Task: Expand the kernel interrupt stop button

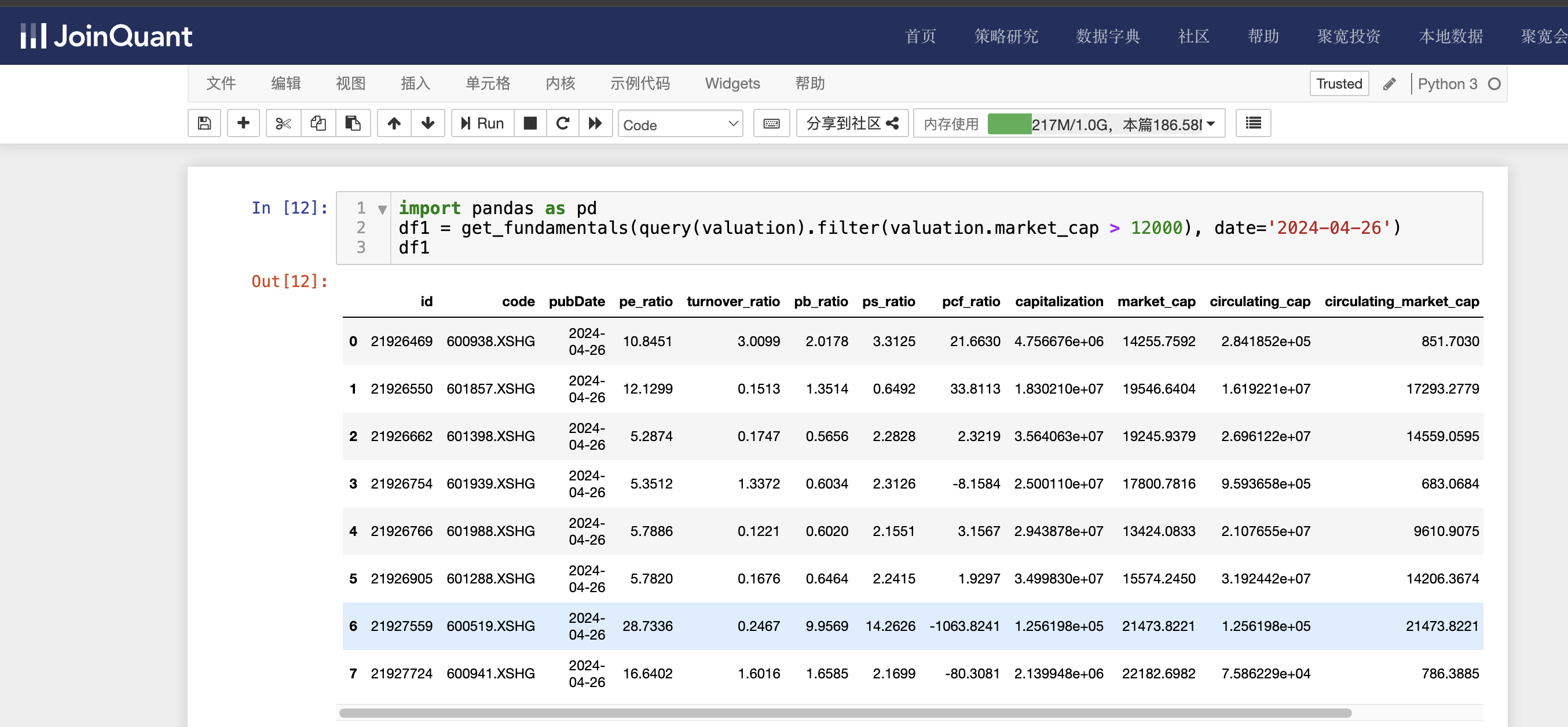Action: [x=529, y=125]
